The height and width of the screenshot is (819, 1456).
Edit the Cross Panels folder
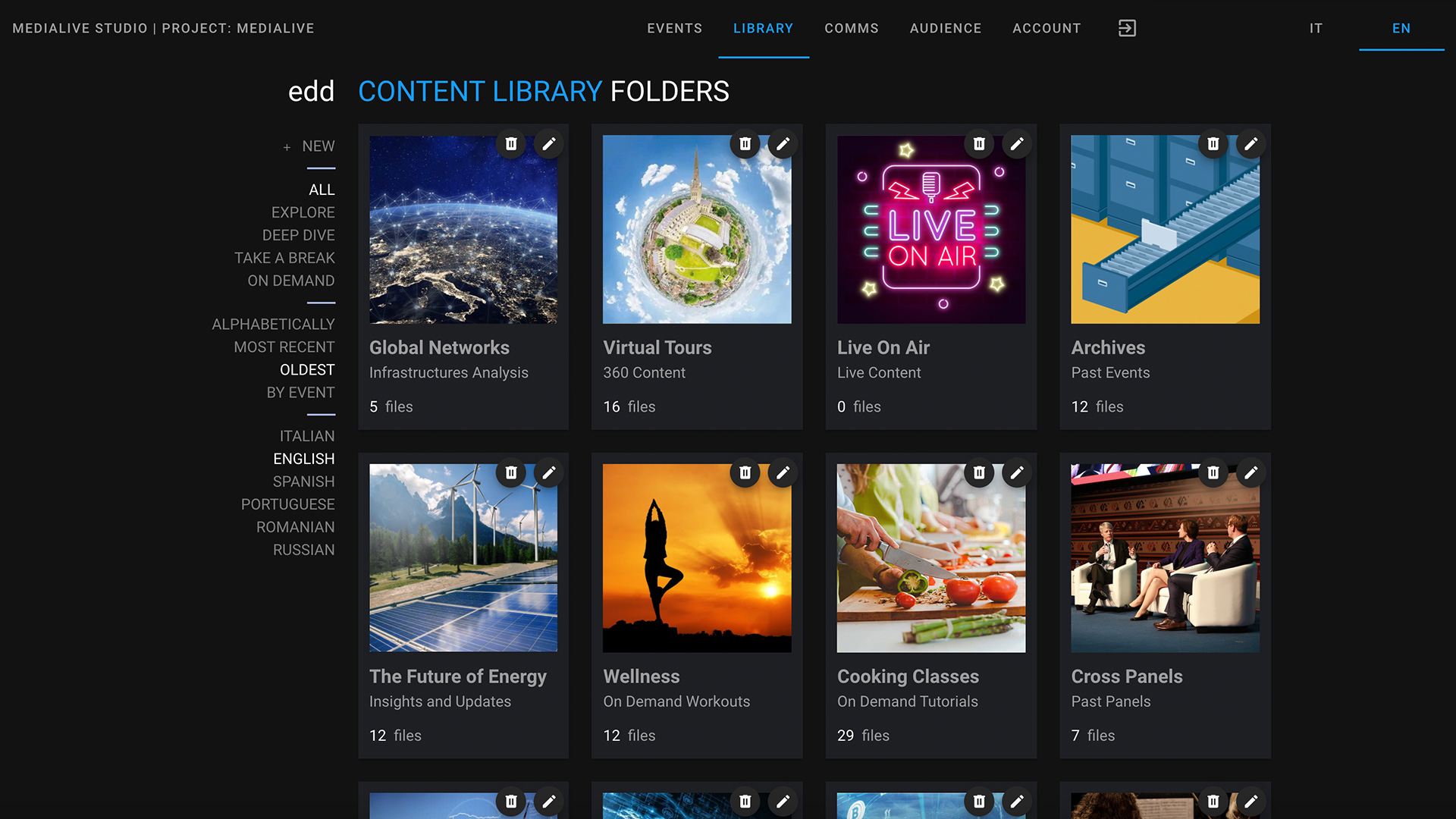coord(1251,472)
